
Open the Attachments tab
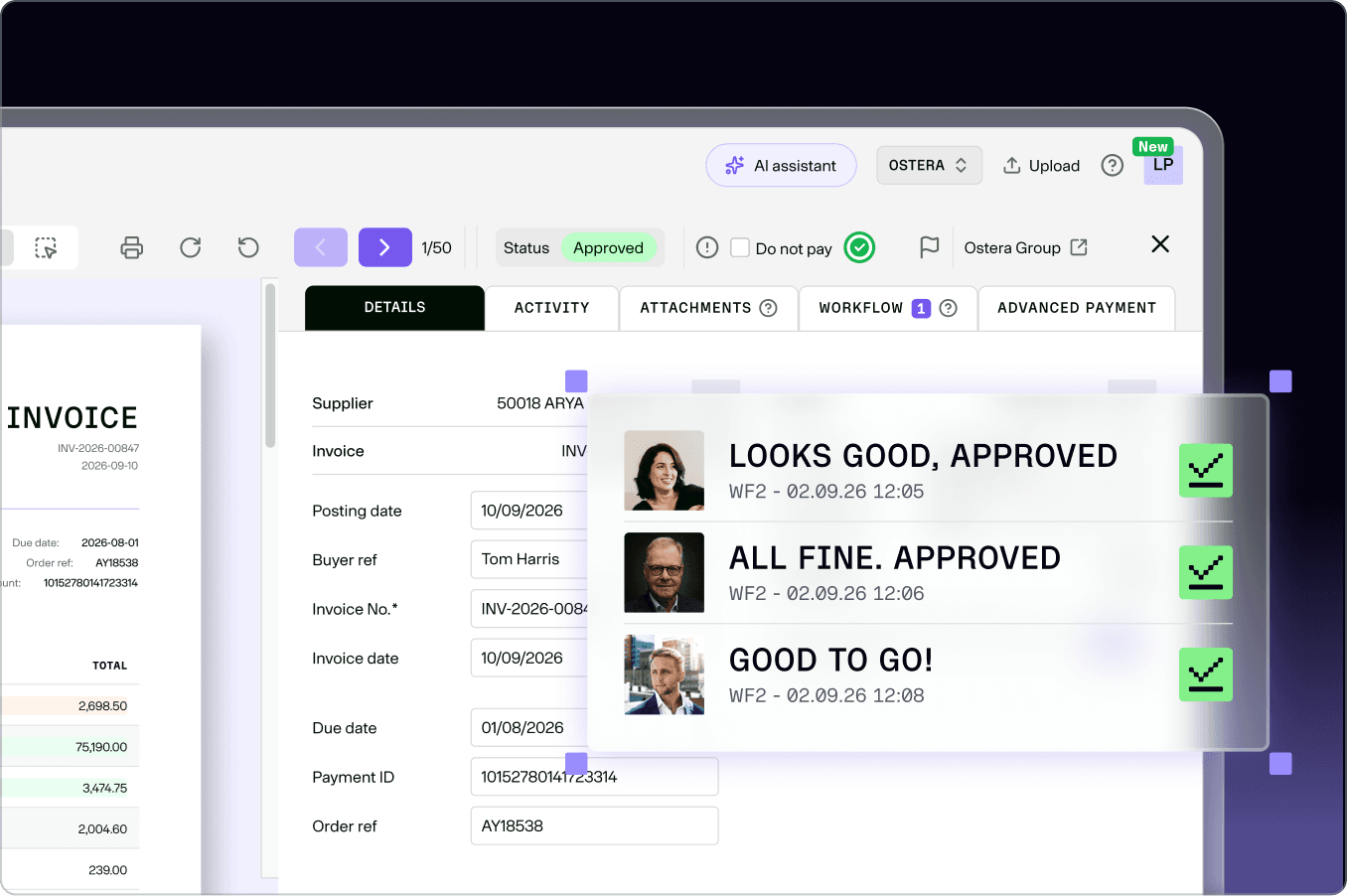(708, 308)
